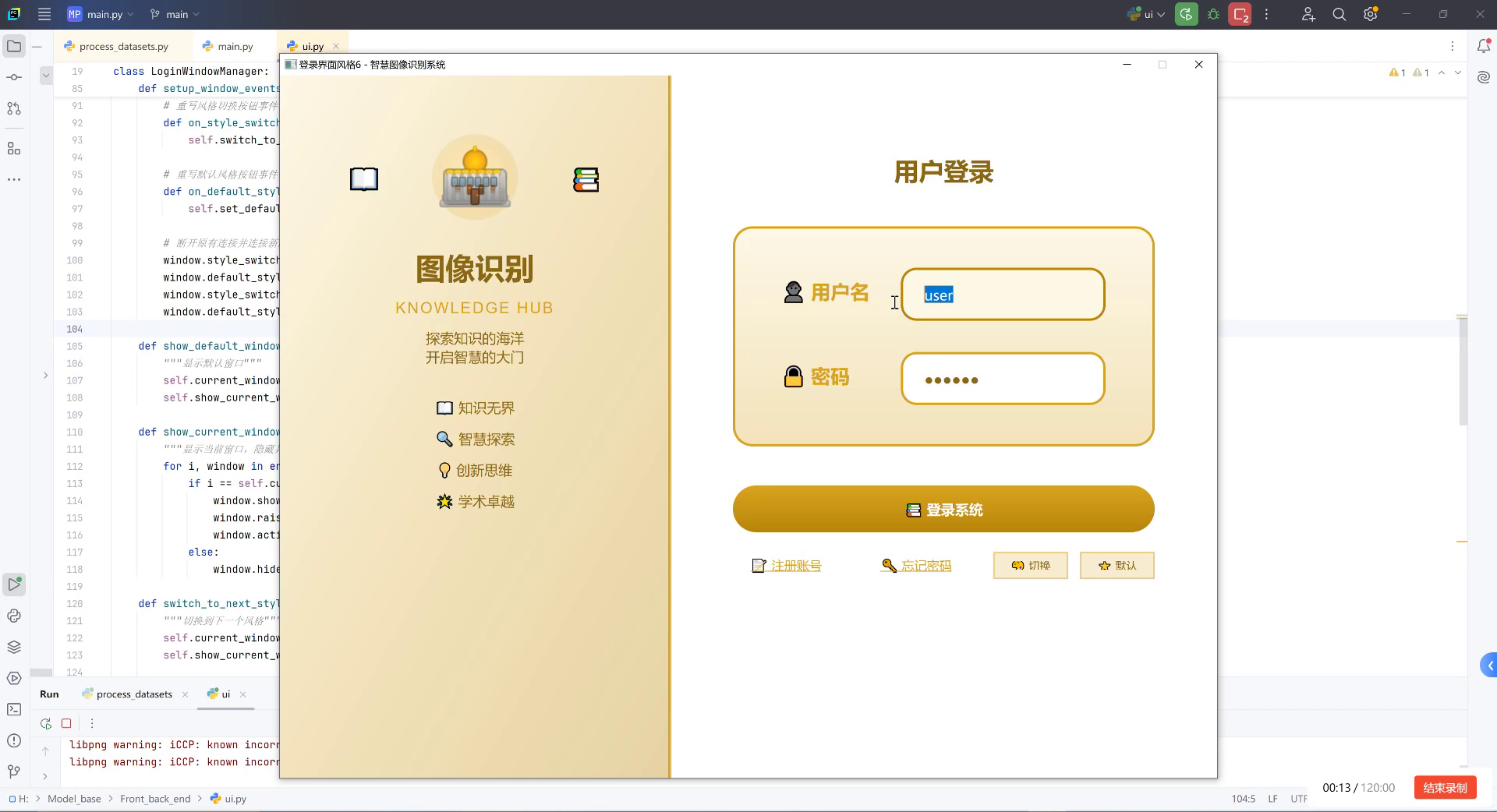
Task: Show notifications via the bell icon
Action: (1485, 47)
